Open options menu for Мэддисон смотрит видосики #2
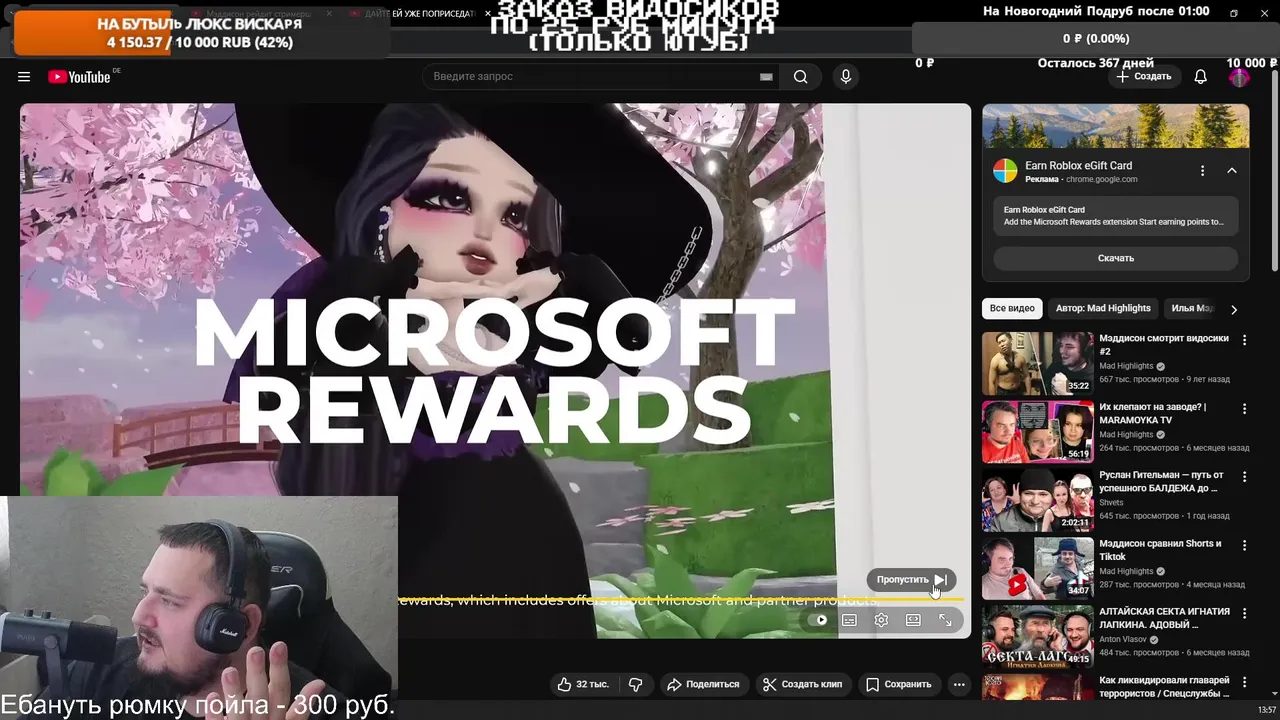Viewport: 1280px width, 720px height. 1245,340
